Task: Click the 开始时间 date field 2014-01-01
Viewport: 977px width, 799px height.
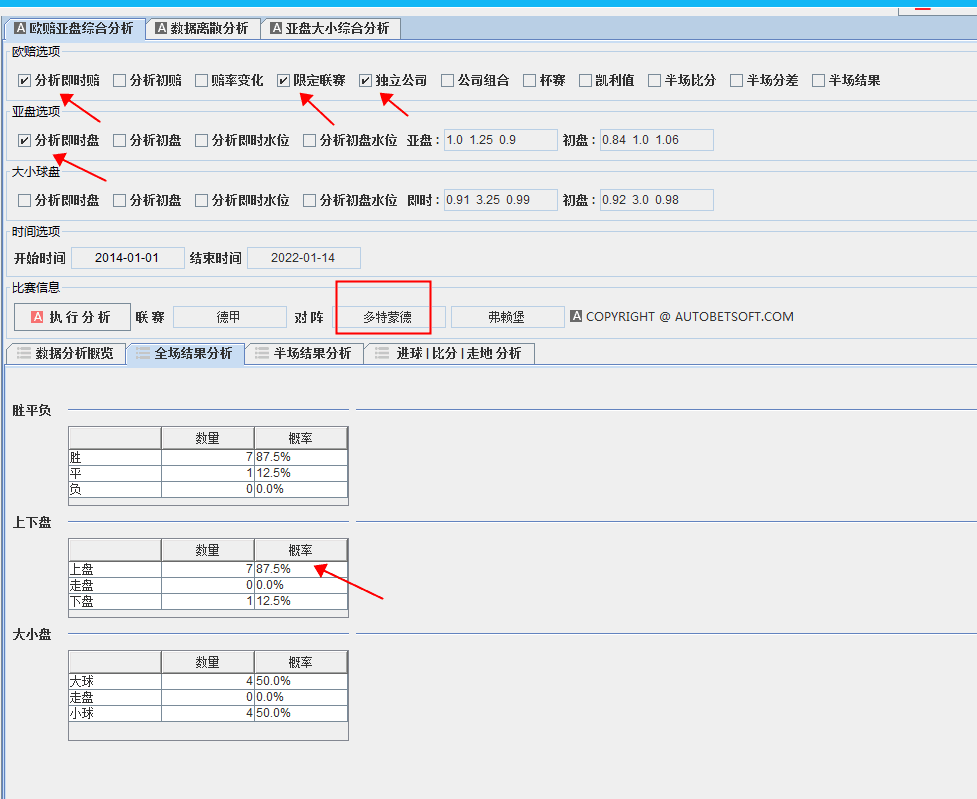Action: [x=127, y=258]
